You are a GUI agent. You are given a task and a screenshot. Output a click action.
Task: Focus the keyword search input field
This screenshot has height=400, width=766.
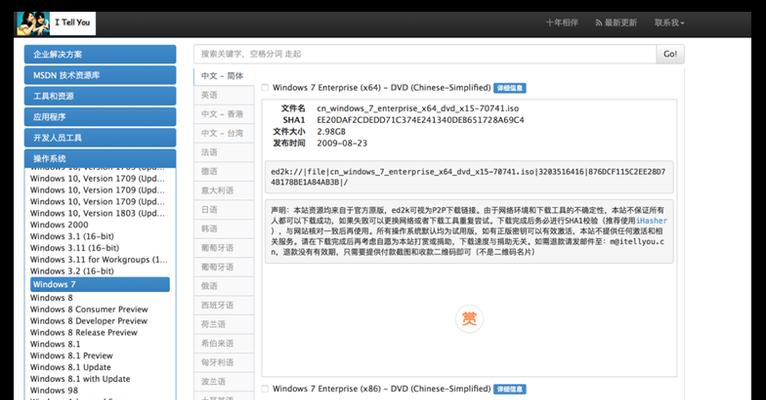pyautogui.click(x=425, y=54)
